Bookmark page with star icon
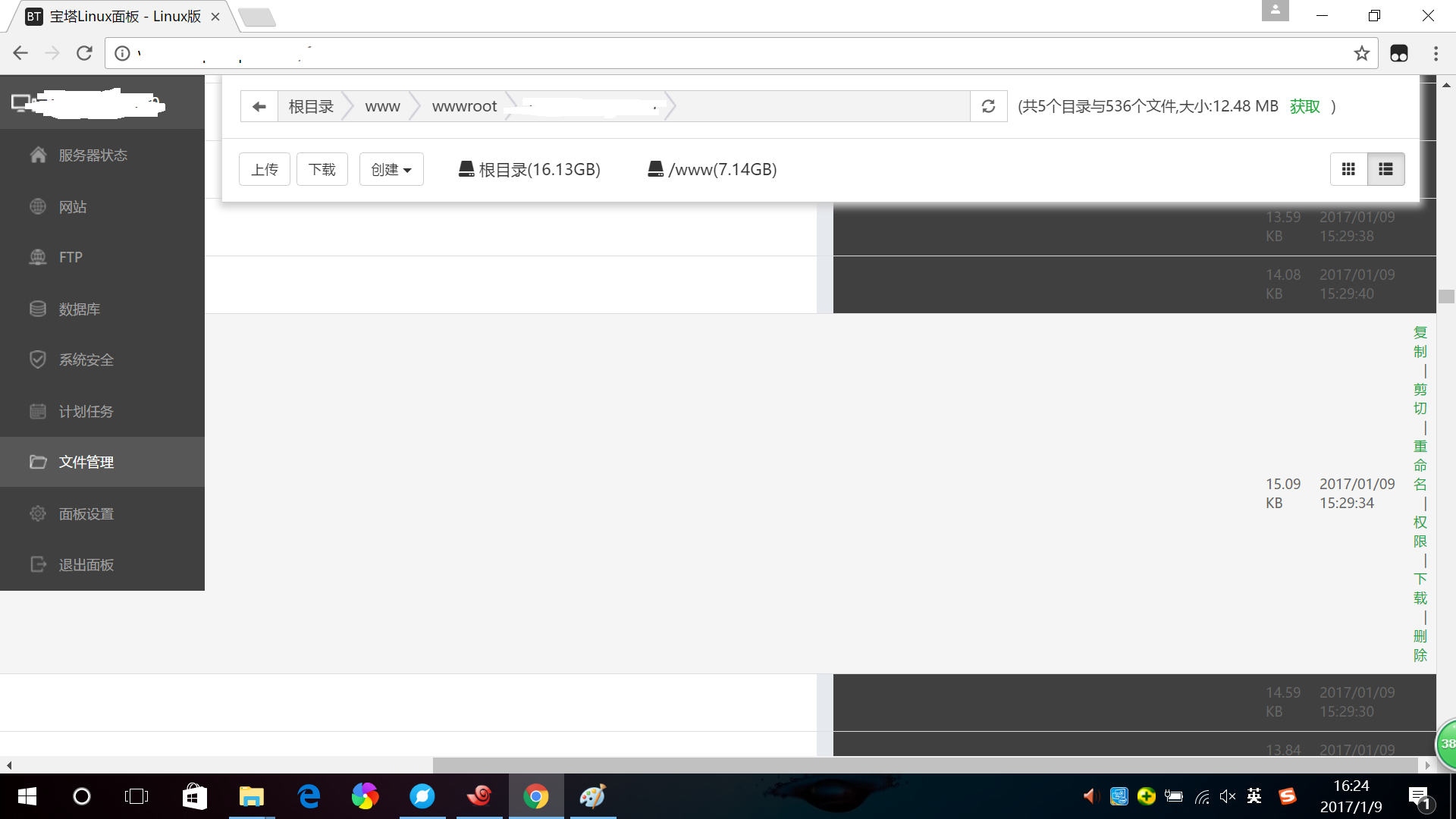 coord(1361,53)
